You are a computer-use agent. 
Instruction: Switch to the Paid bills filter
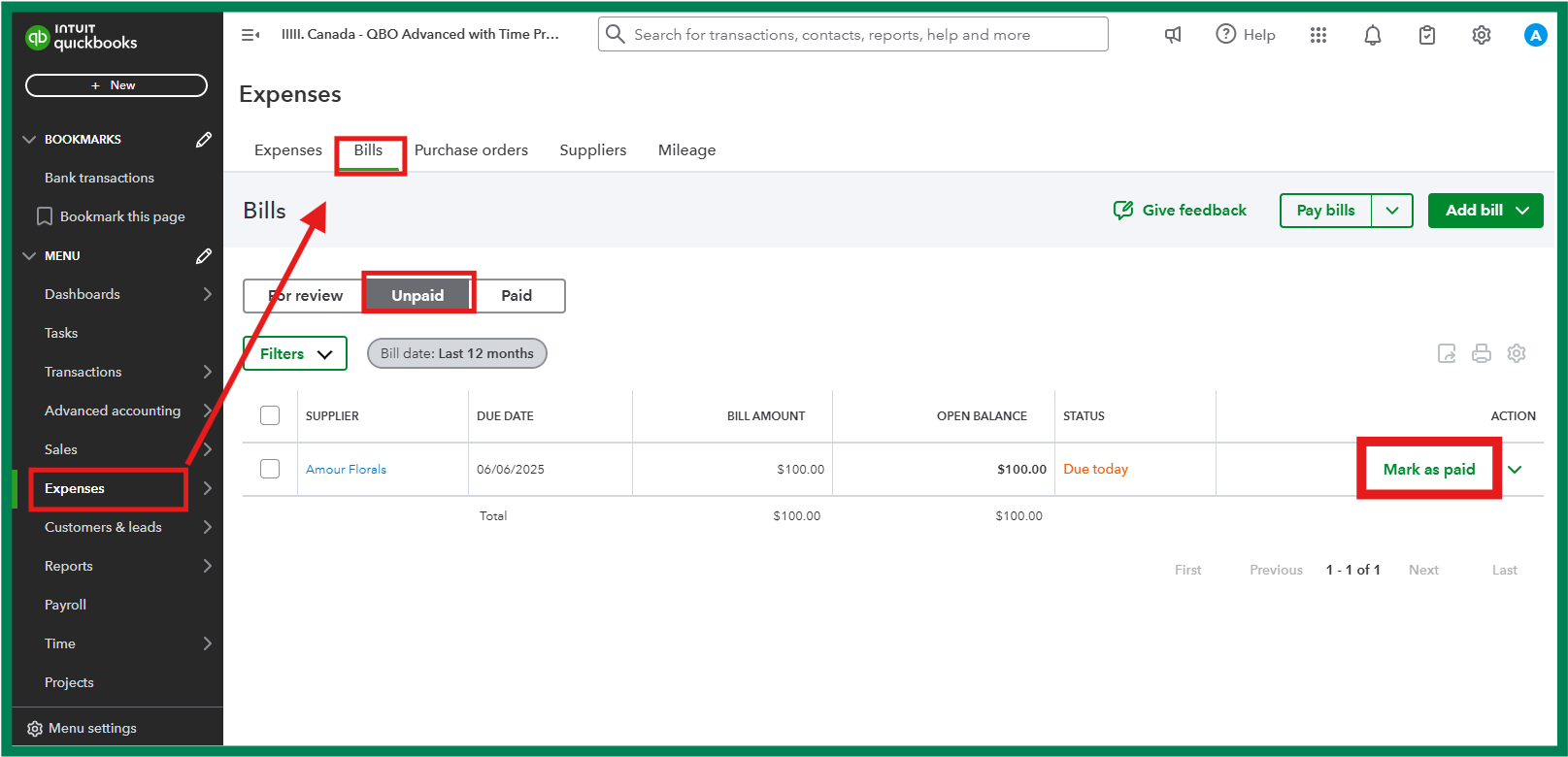517,296
